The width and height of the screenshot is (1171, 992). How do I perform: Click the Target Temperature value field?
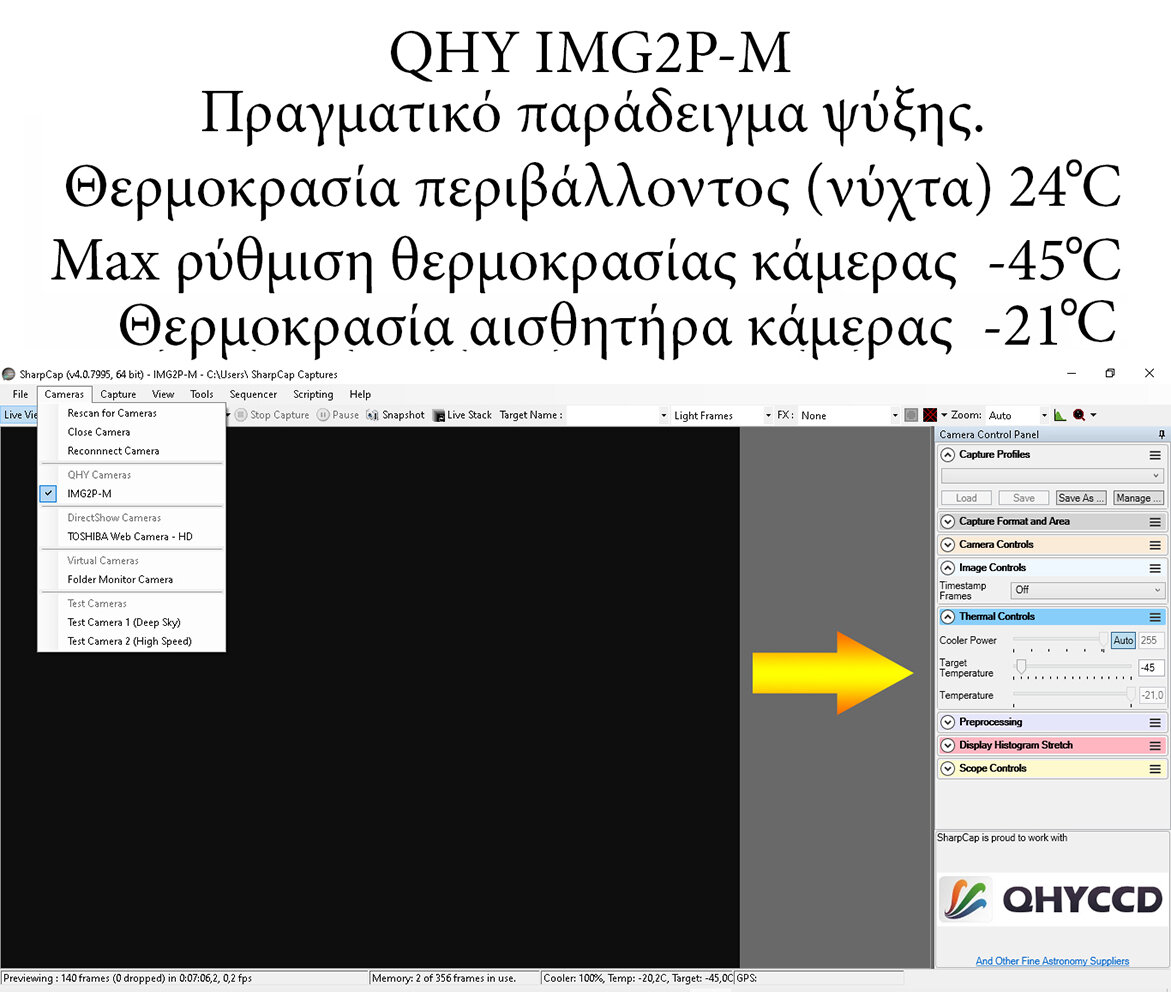(1150, 667)
